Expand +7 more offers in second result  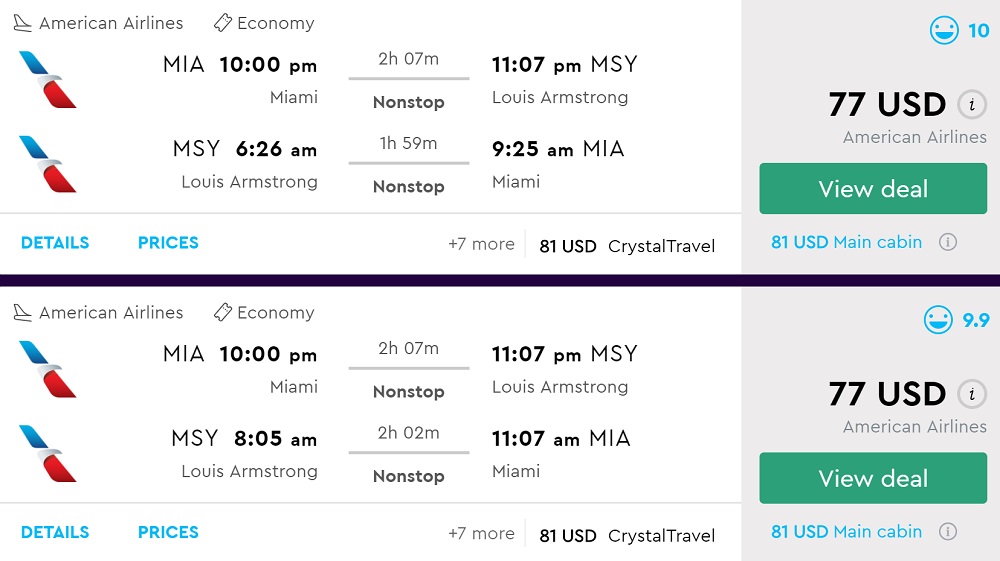tap(481, 534)
